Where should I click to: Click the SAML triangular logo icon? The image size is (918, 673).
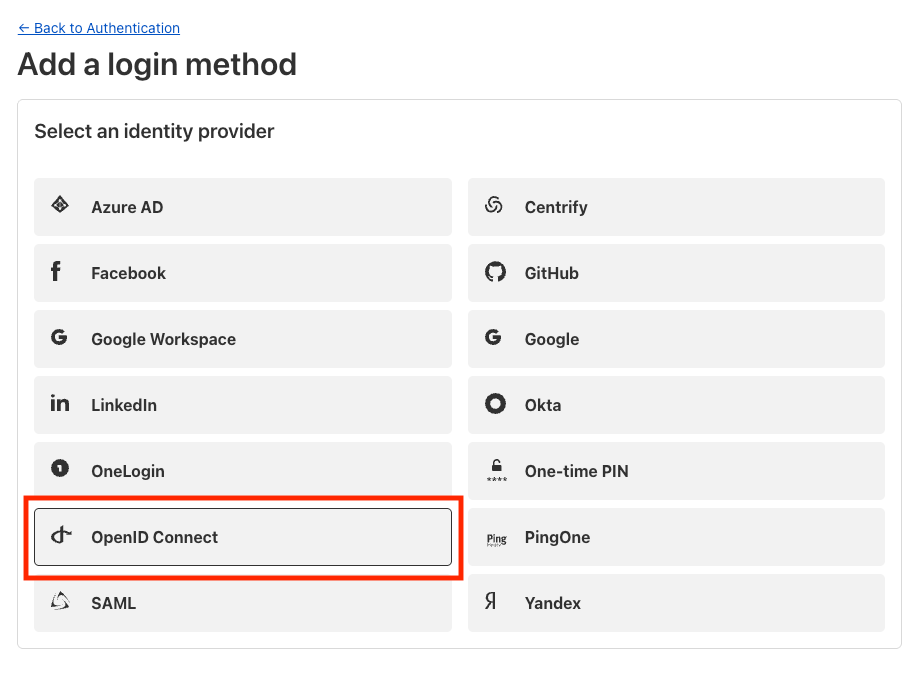point(60,602)
